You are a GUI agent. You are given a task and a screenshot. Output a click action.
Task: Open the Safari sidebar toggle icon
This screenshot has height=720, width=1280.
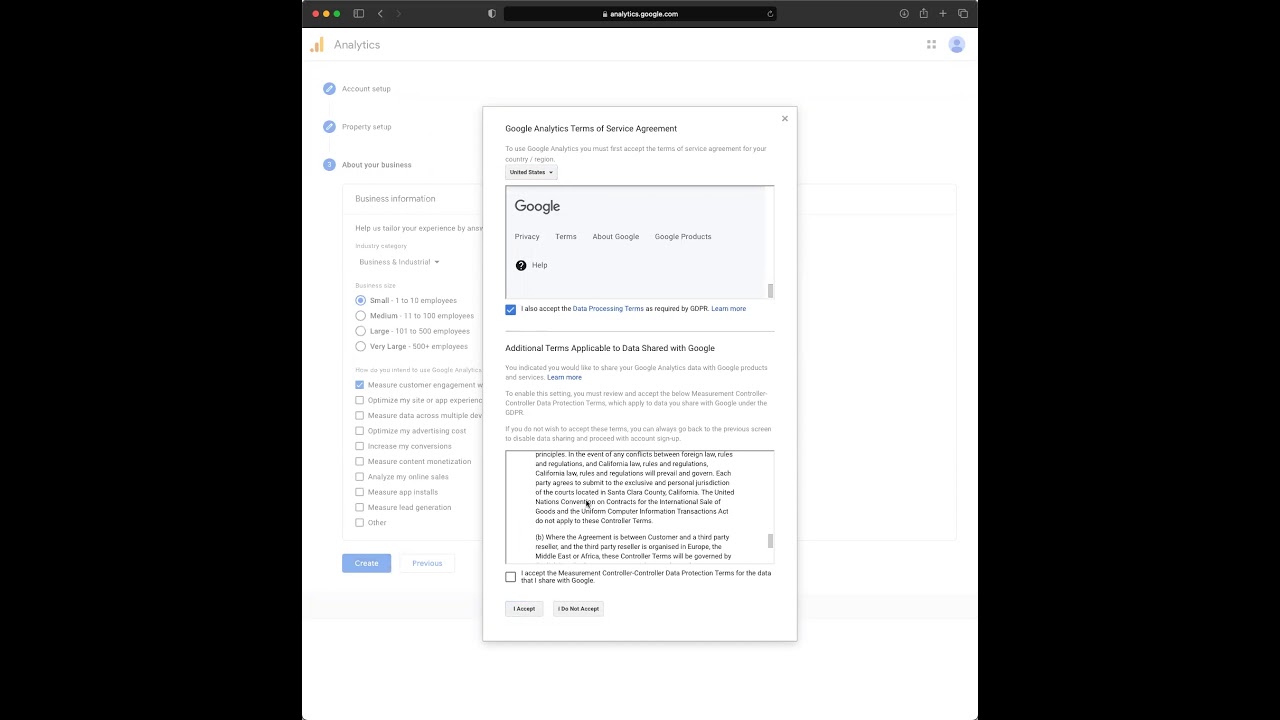[x=359, y=14]
